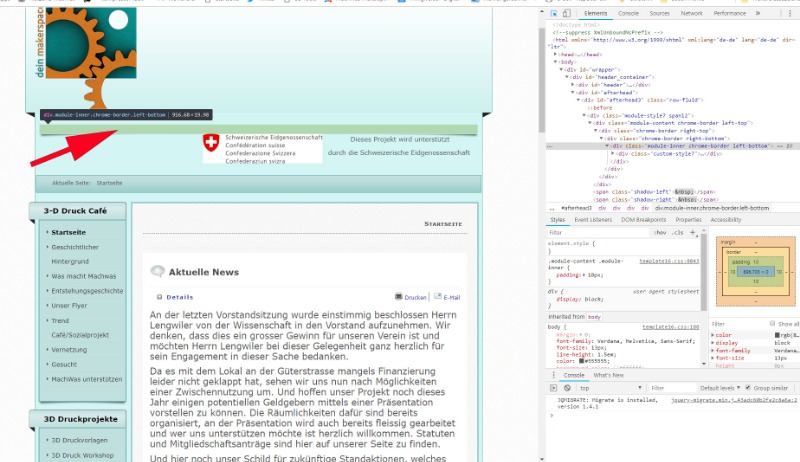The width and height of the screenshot is (800, 462).
Task: Open the jquery-migrate.min.js source link
Action: click(x=734, y=400)
